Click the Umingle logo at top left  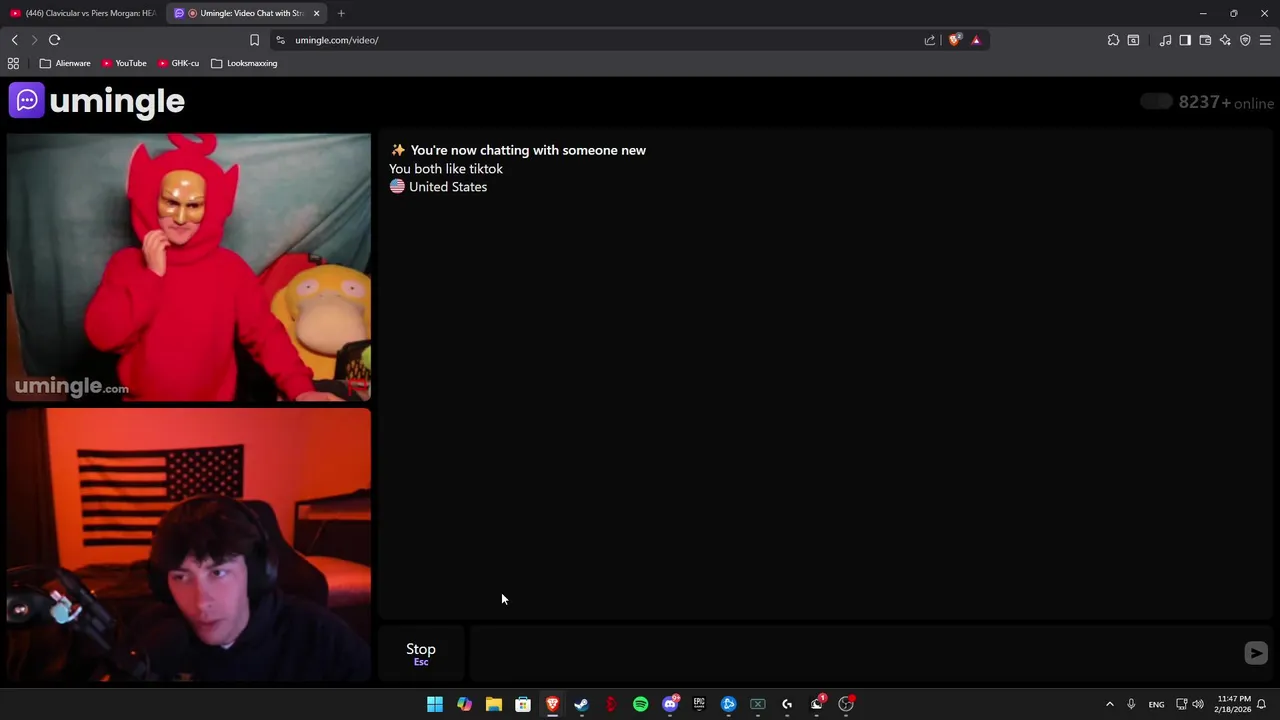pyautogui.click(x=97, y=101)
